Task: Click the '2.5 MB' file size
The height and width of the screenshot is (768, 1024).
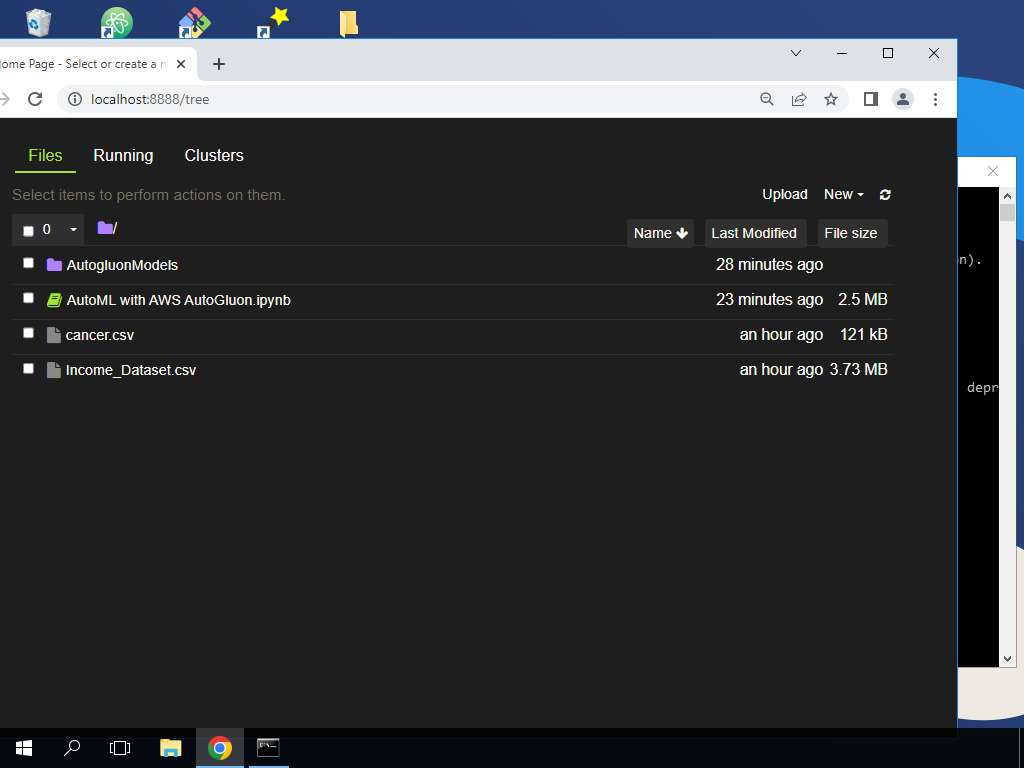Action: [x=863, y=300]
